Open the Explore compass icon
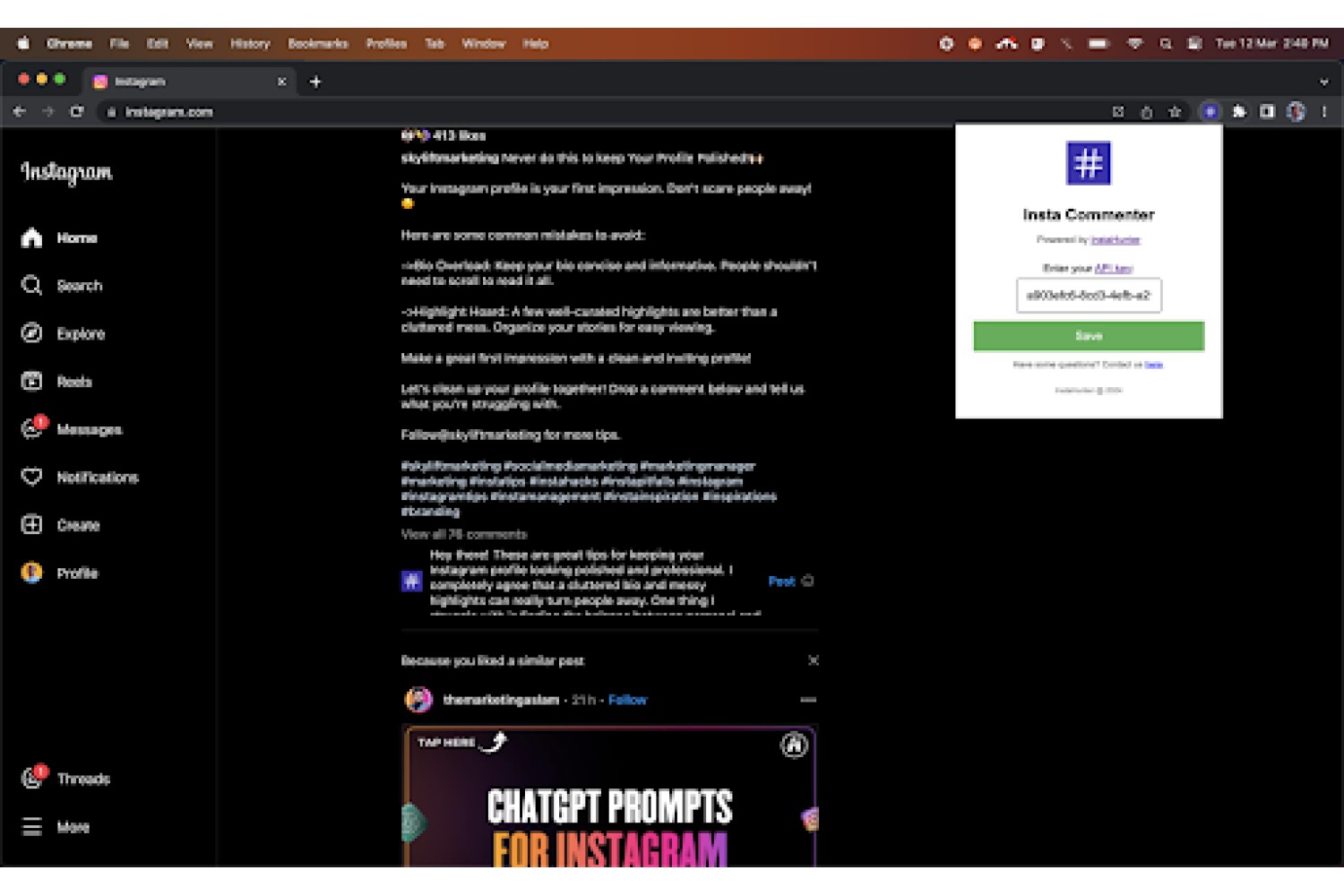1344x896 pixels. click(x=32, y=333)
